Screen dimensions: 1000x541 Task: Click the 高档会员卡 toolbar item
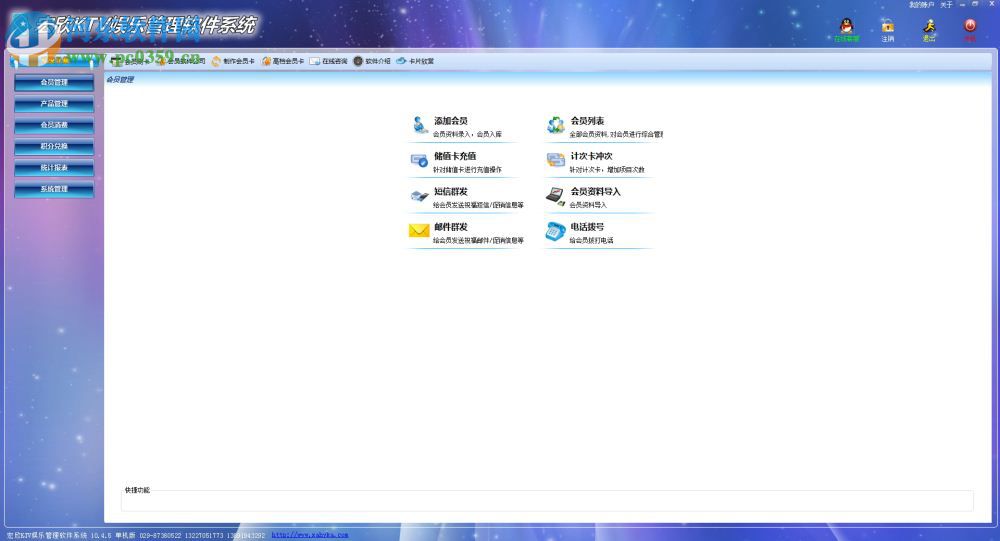[x=283, y=61]
